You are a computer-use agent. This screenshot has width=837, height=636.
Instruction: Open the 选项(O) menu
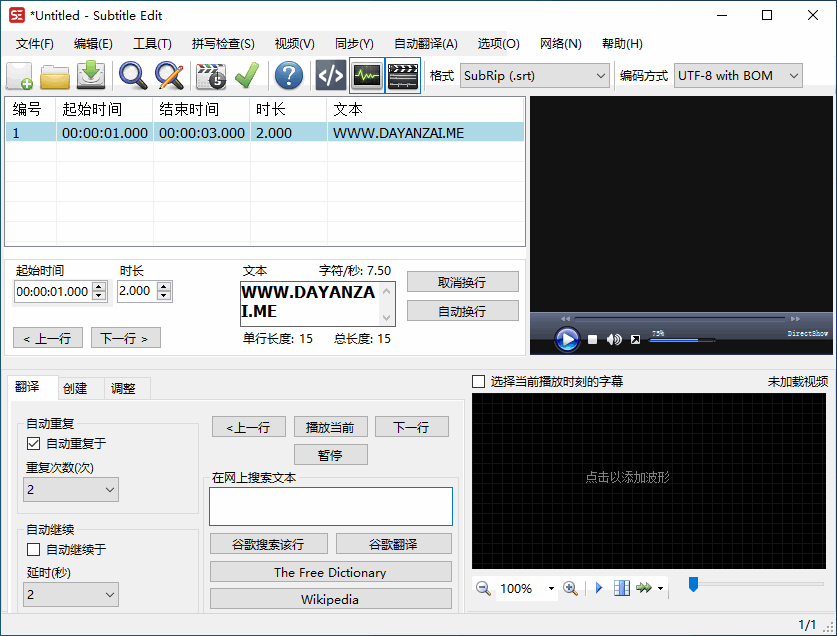[x=499, y=44]
